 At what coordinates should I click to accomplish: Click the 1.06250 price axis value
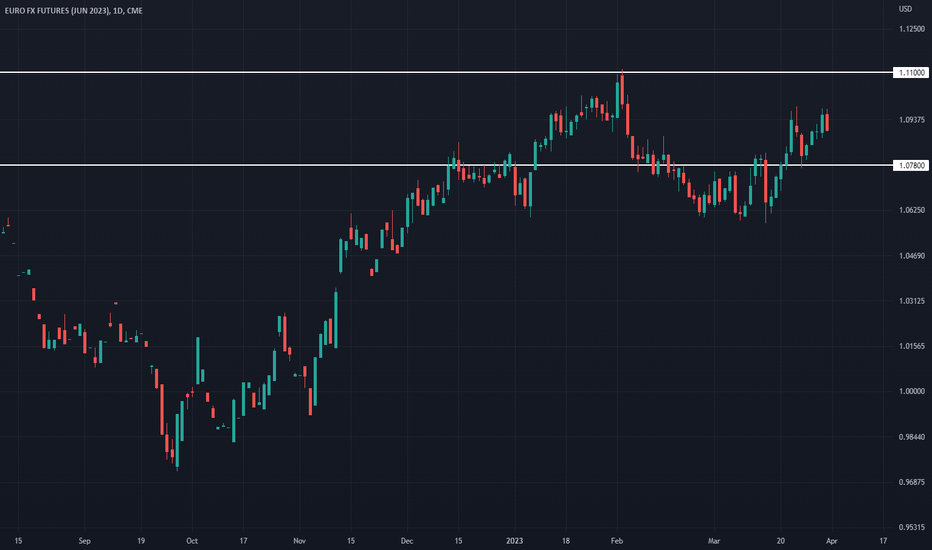(x=912, y=210)
